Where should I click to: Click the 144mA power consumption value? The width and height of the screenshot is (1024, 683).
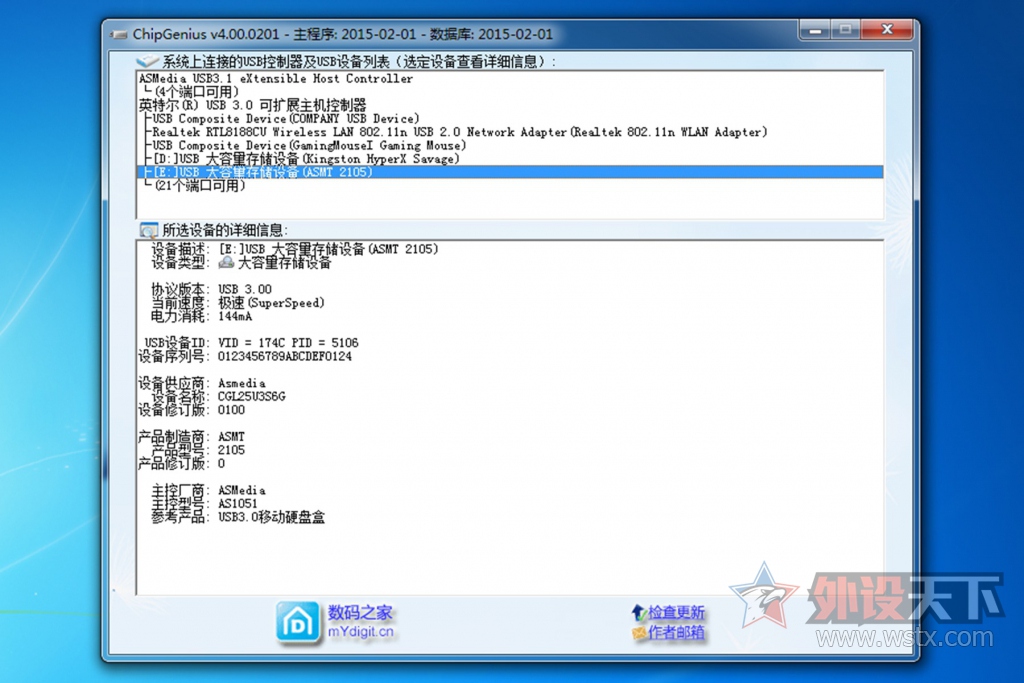click(x=235, y=316)
